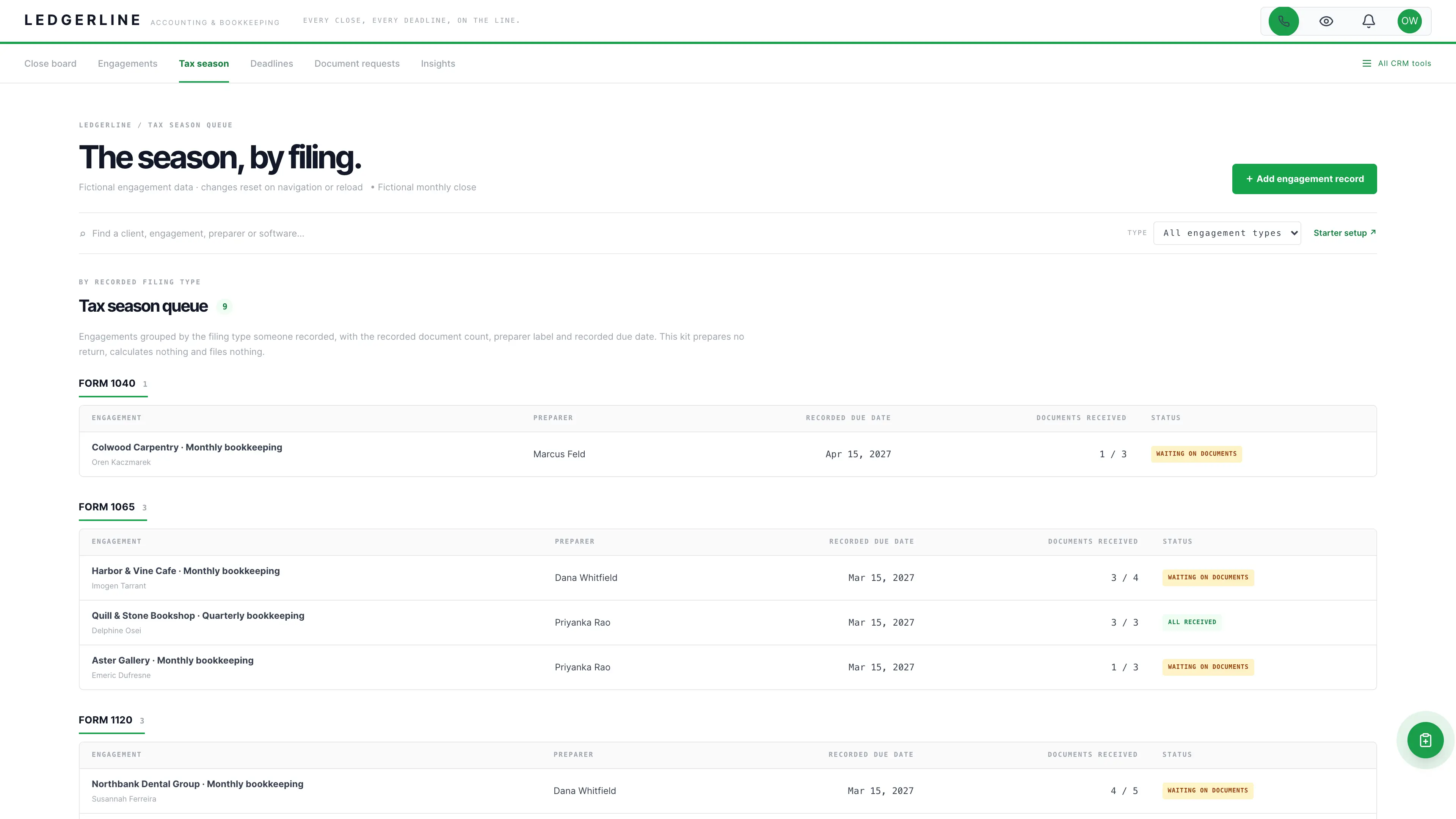The height and width of the screenshot is (819, 1456).
Task: Open Harbor & Vine Cafe engagement
Action: pos(186,571)
